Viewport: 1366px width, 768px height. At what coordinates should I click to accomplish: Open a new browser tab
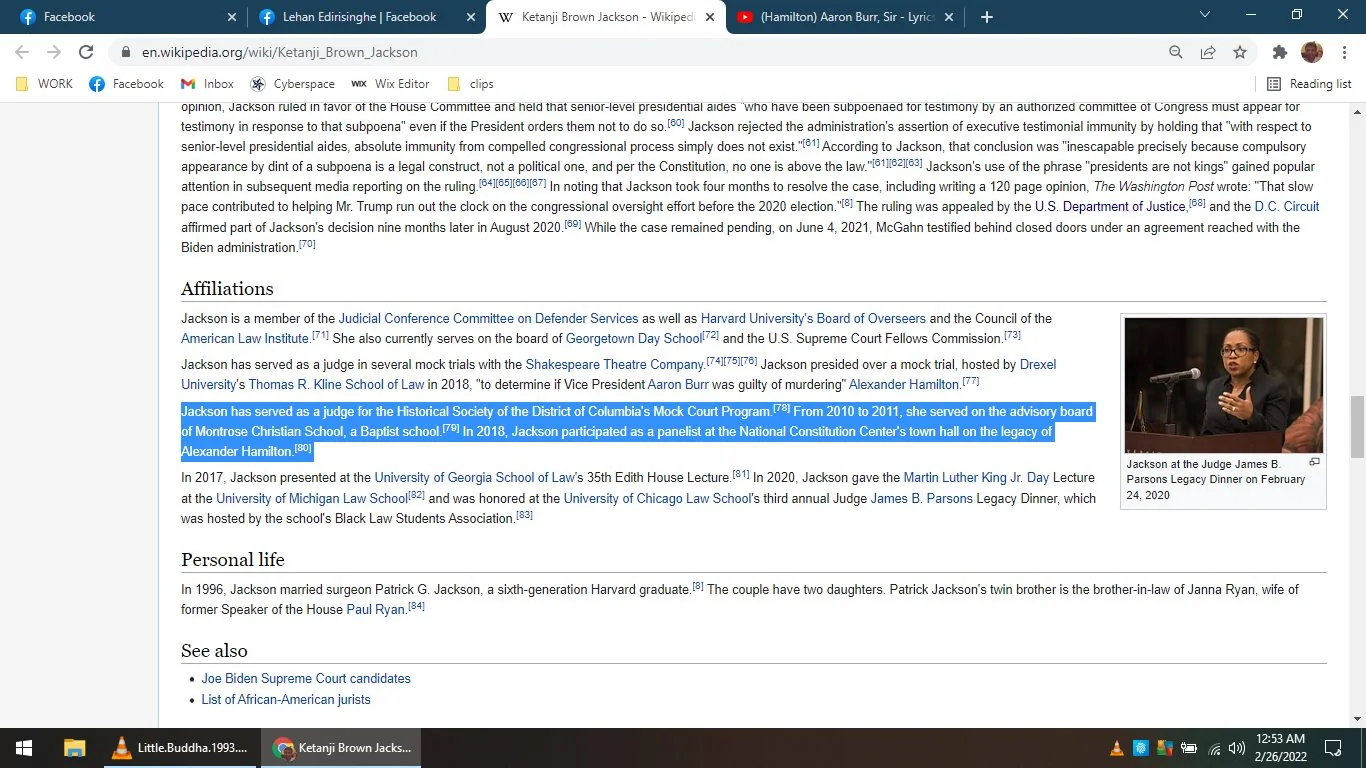987,17
